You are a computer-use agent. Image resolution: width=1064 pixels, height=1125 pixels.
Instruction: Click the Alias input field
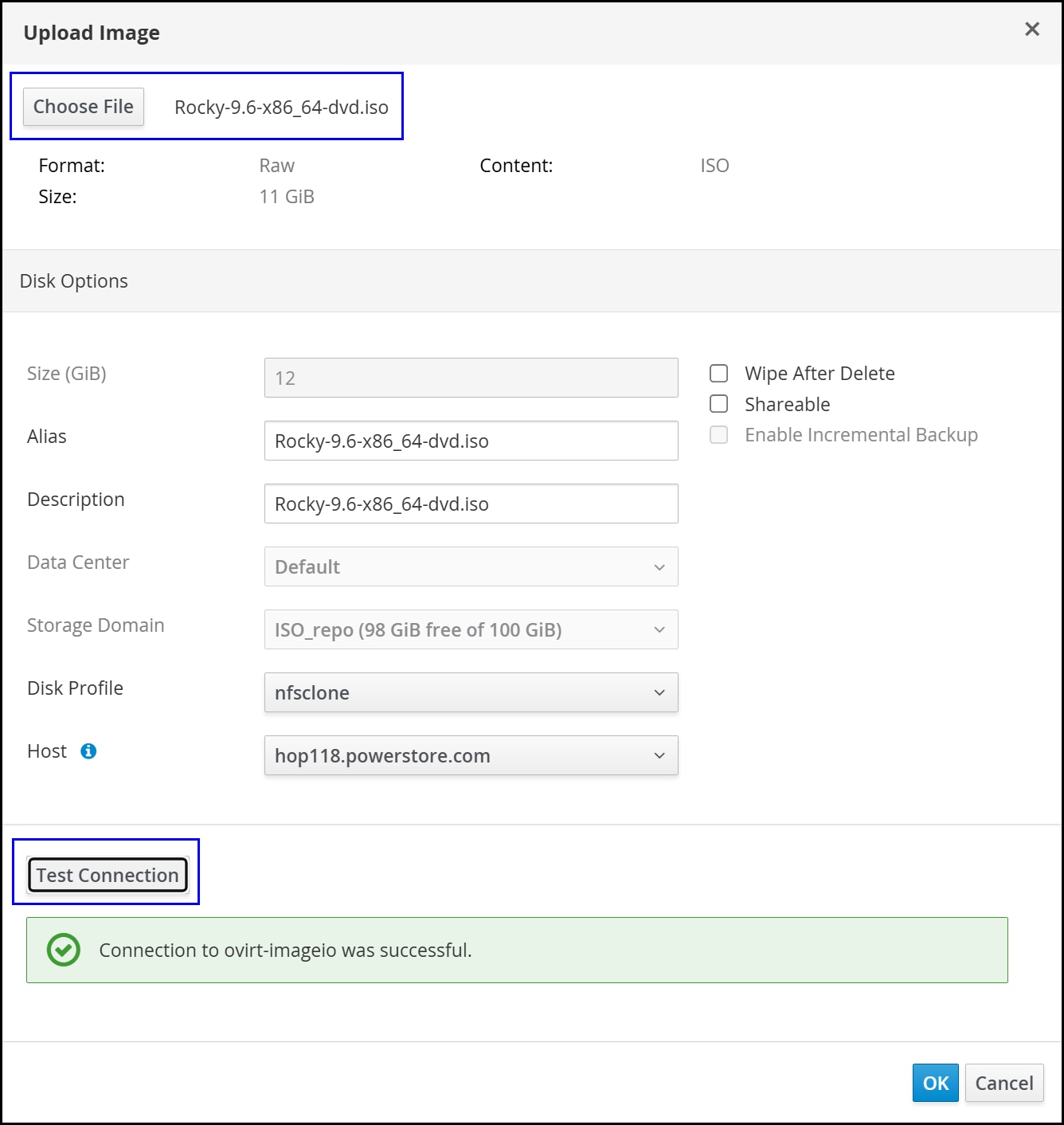(471, 441)
